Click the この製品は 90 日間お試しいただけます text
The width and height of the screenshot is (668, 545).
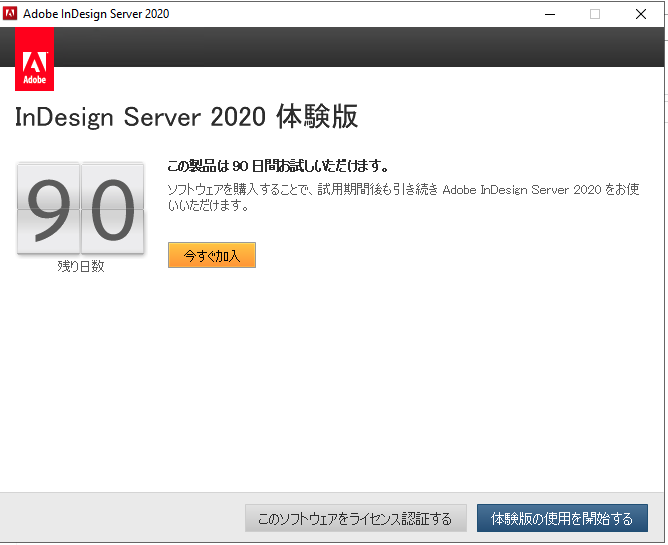(278, 166)
